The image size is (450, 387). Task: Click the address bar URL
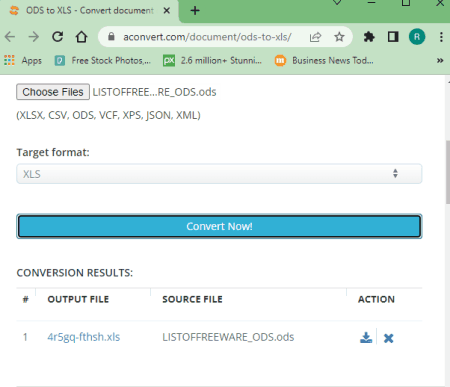click(207, 37)
